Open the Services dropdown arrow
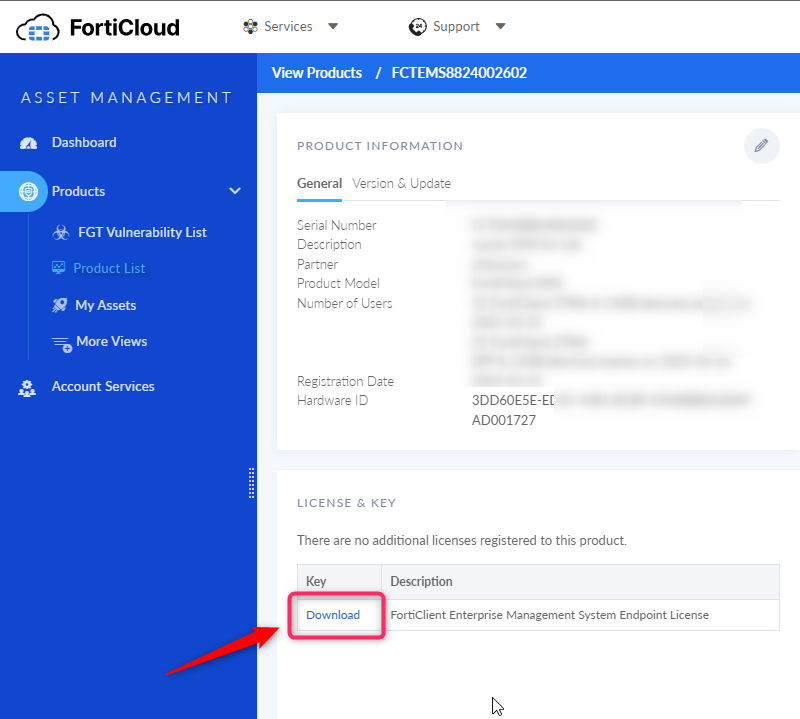This screenshot has width=800, height=719. pos(333,27)
